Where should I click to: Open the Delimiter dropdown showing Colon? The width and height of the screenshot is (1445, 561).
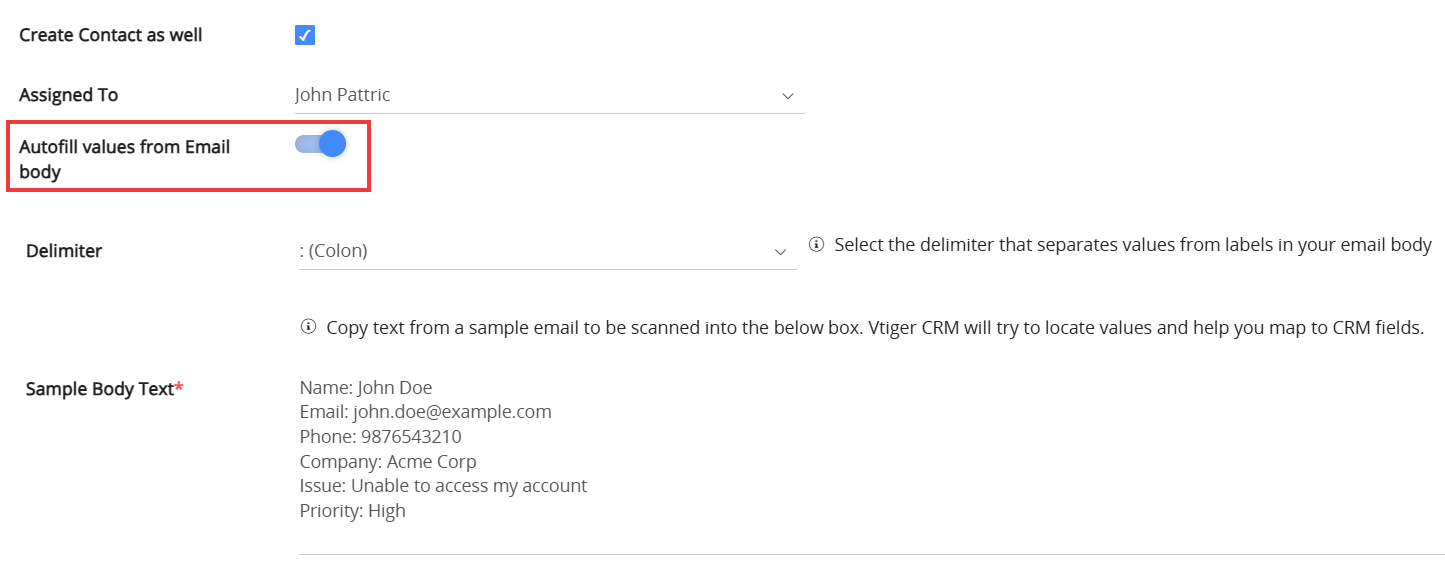540,252
